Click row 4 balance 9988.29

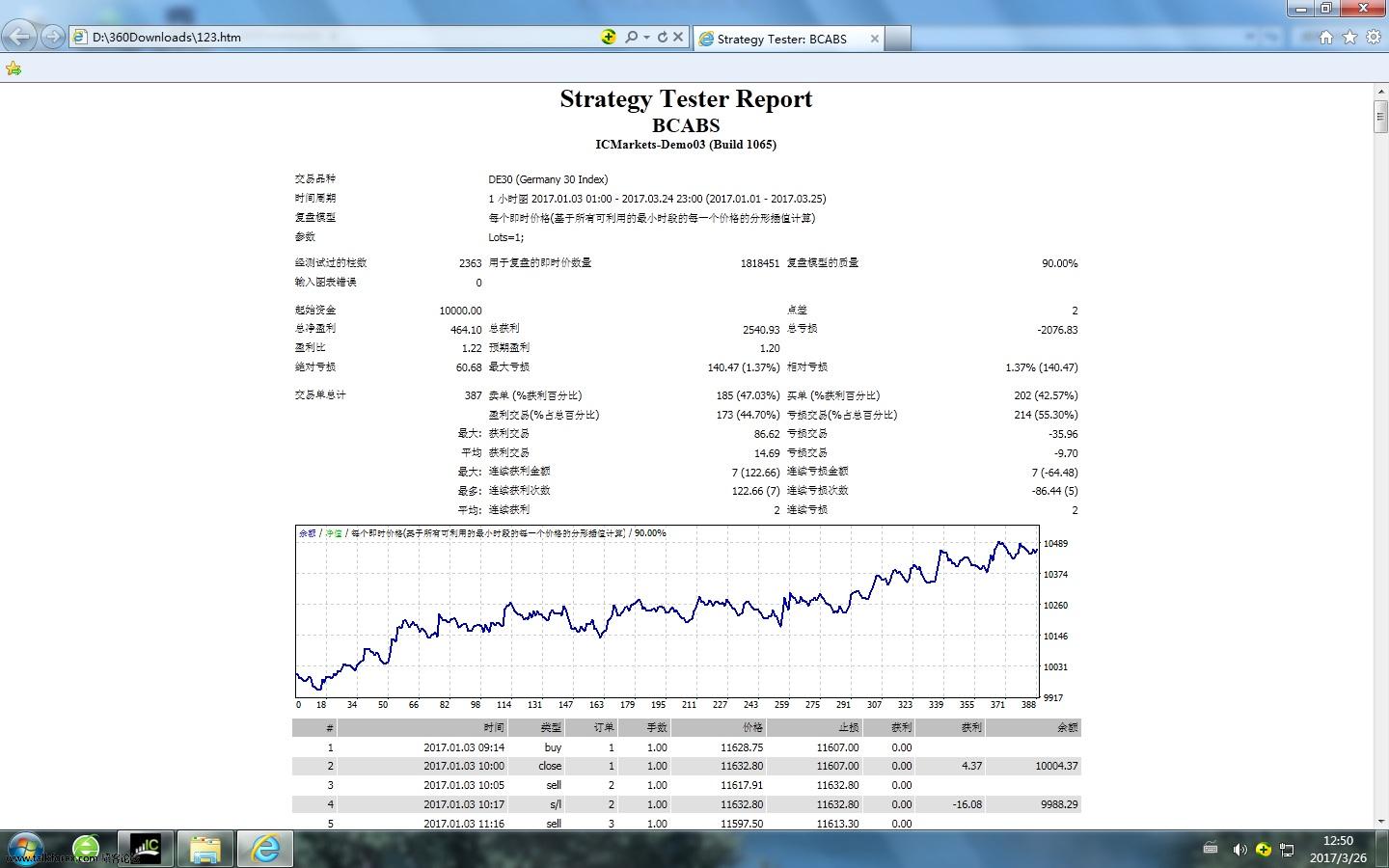1059,804
